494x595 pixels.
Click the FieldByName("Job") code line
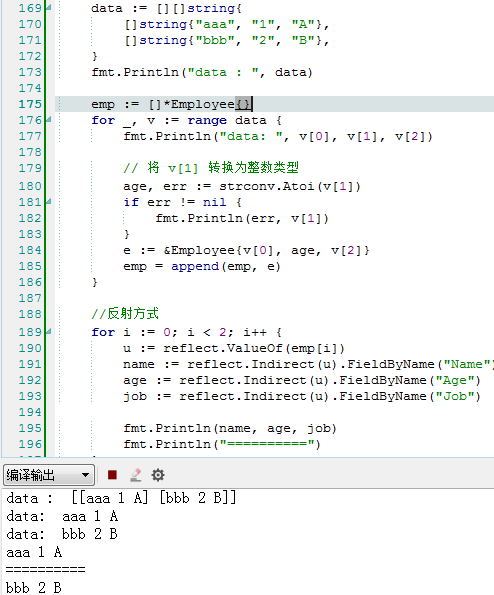click(x=302, y=396)
